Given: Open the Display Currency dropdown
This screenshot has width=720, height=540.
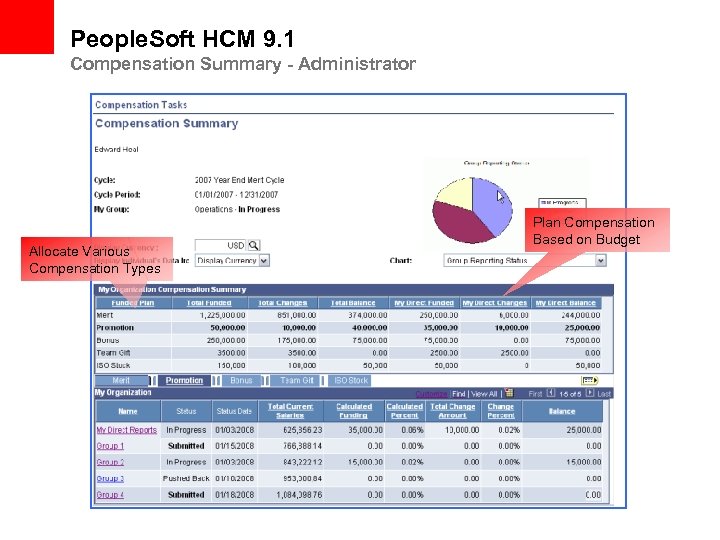Looking at the screenshot, I should coord(232,261).
